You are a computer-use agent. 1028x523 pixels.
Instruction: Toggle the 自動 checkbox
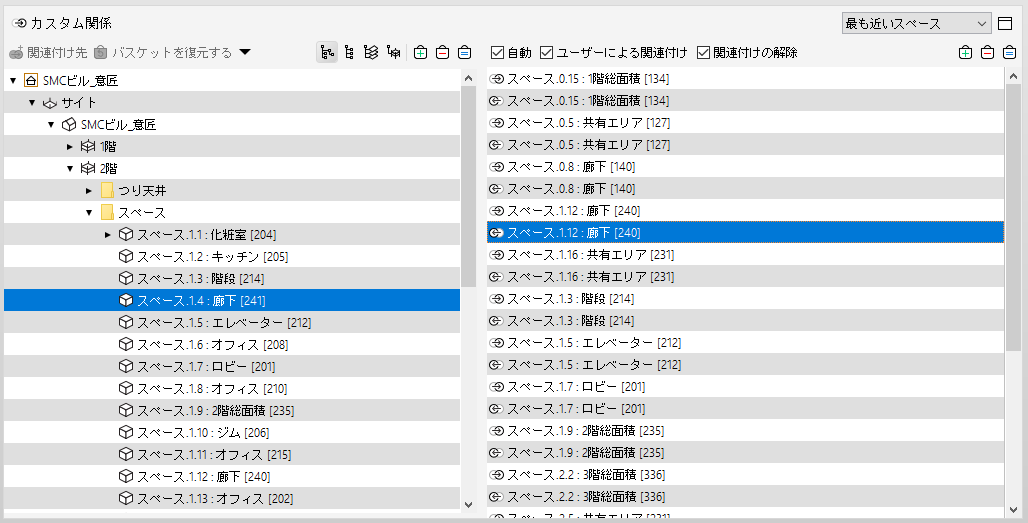point(498,52)
